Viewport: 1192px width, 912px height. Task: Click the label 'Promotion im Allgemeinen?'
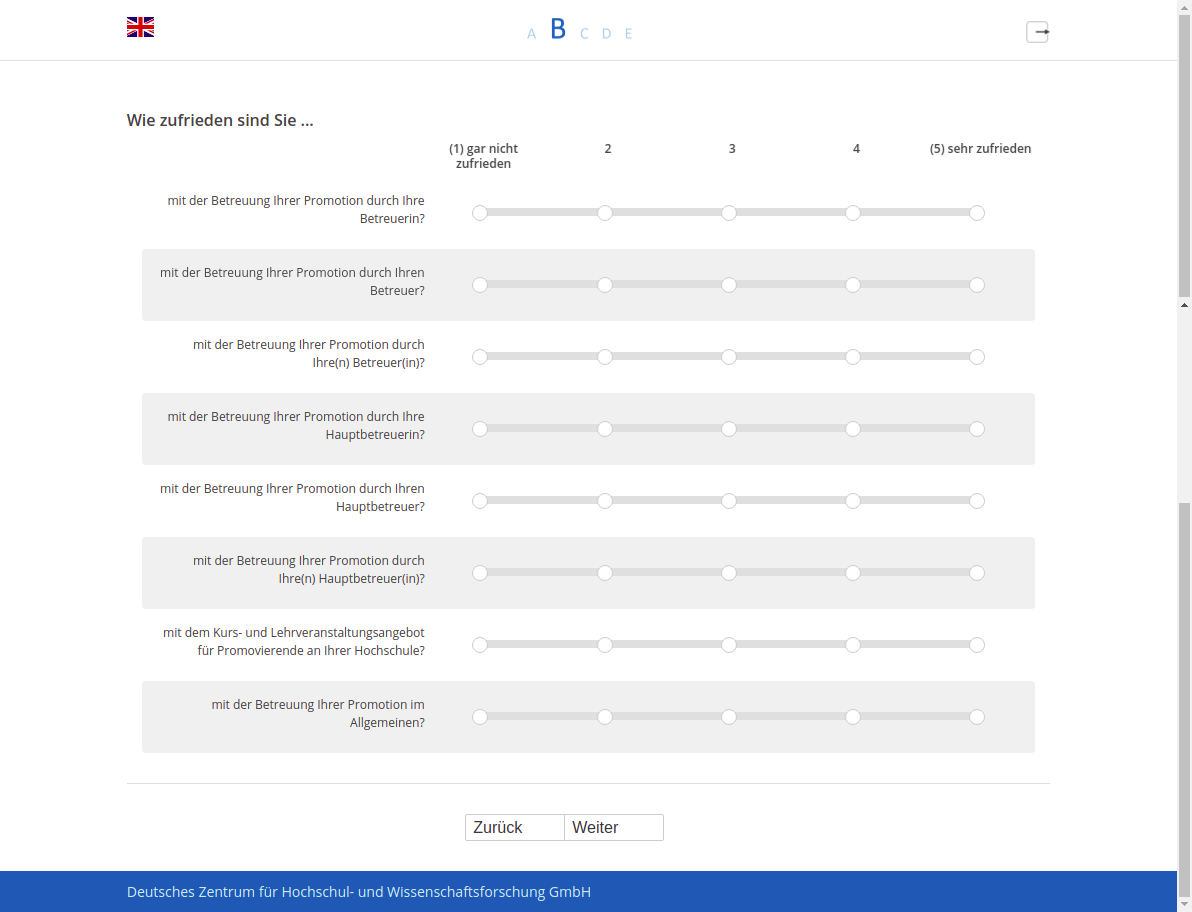(318, 714)
